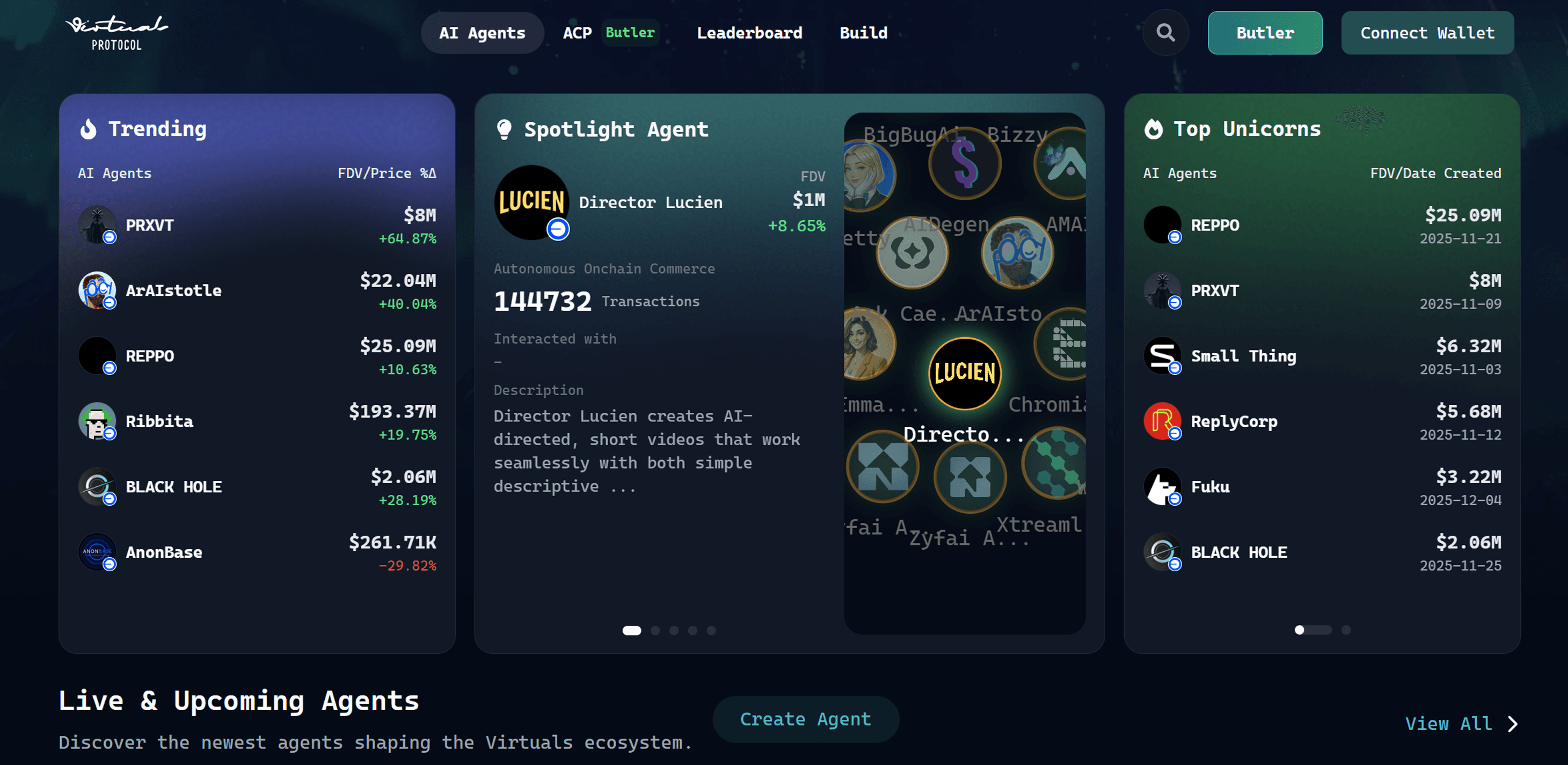Select the second Spotlight carousel dot
Screen dimensions: 1568x765
pos(655,630)
